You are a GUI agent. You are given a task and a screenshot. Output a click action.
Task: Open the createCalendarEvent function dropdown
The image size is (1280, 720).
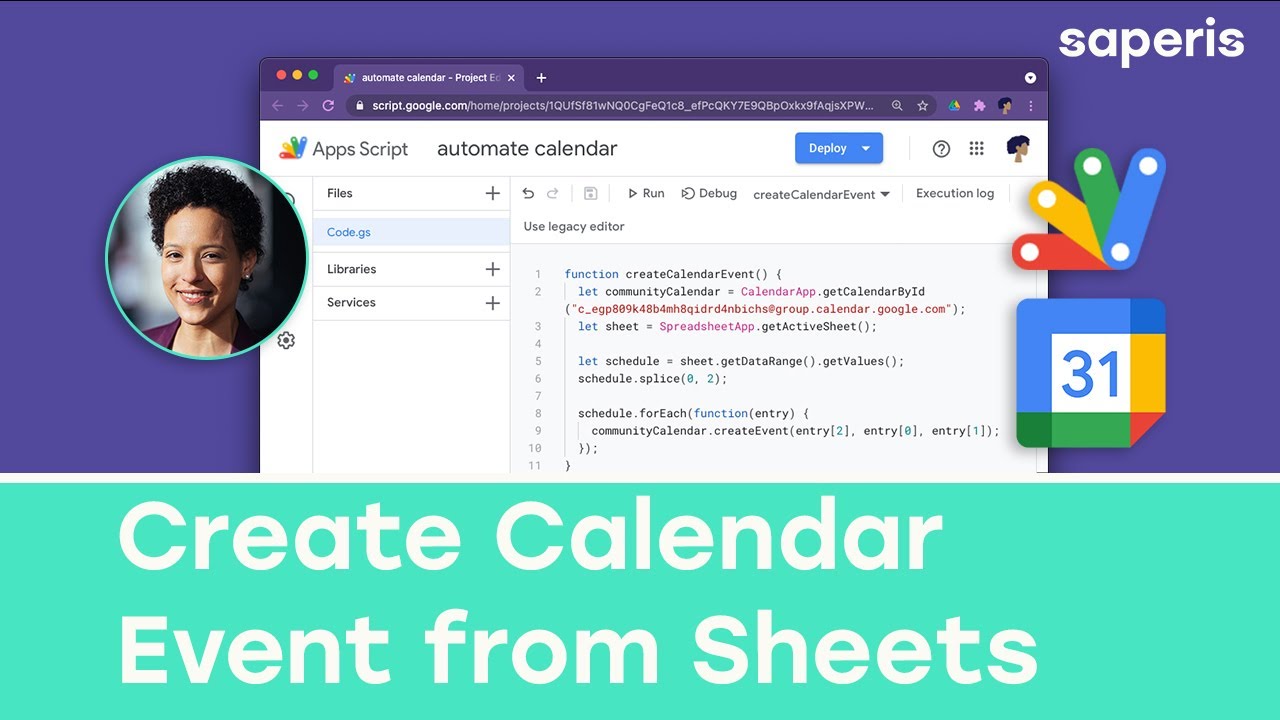point(821,195)
